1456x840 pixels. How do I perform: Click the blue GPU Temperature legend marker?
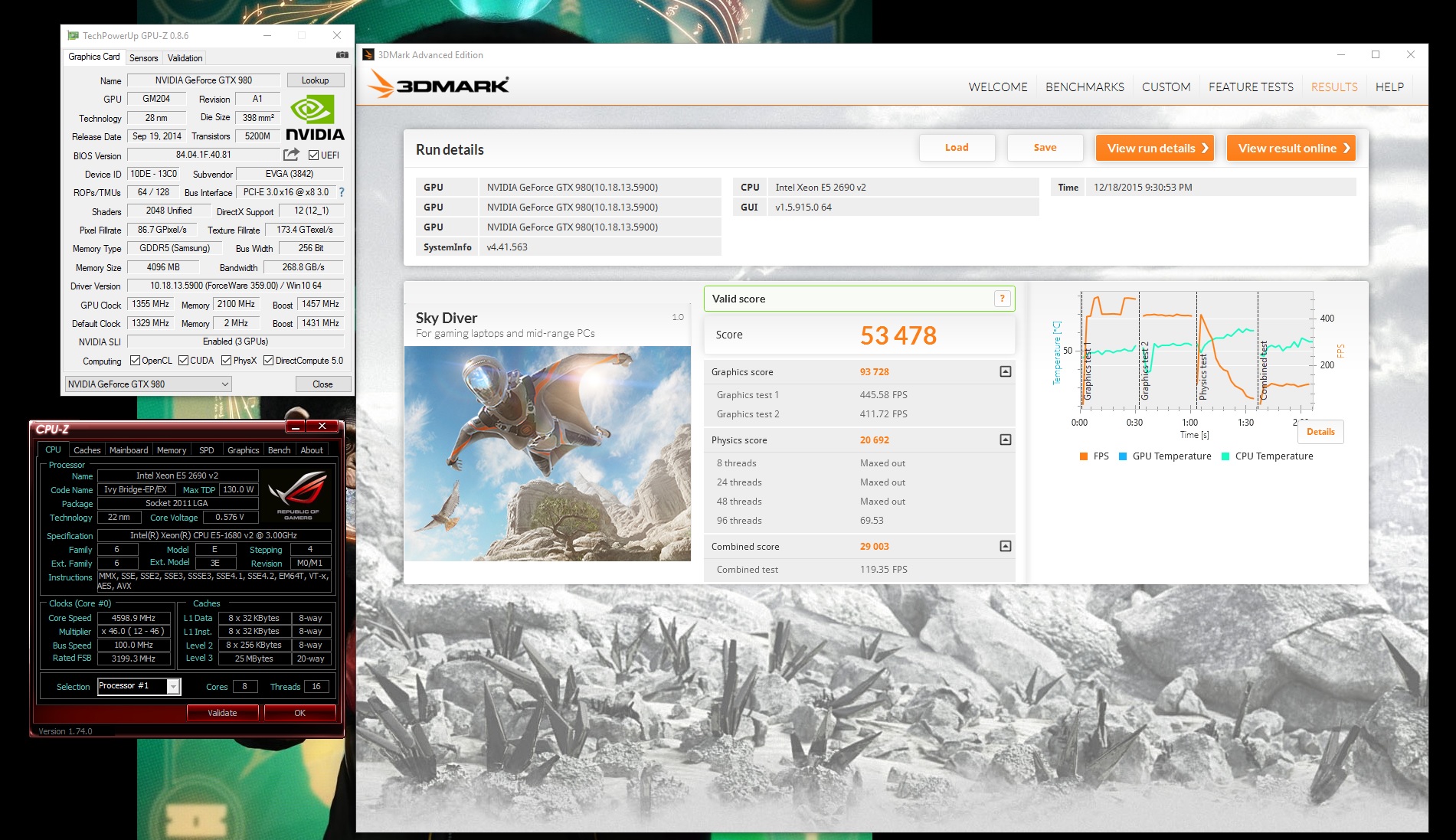(x=1123, y=456)
